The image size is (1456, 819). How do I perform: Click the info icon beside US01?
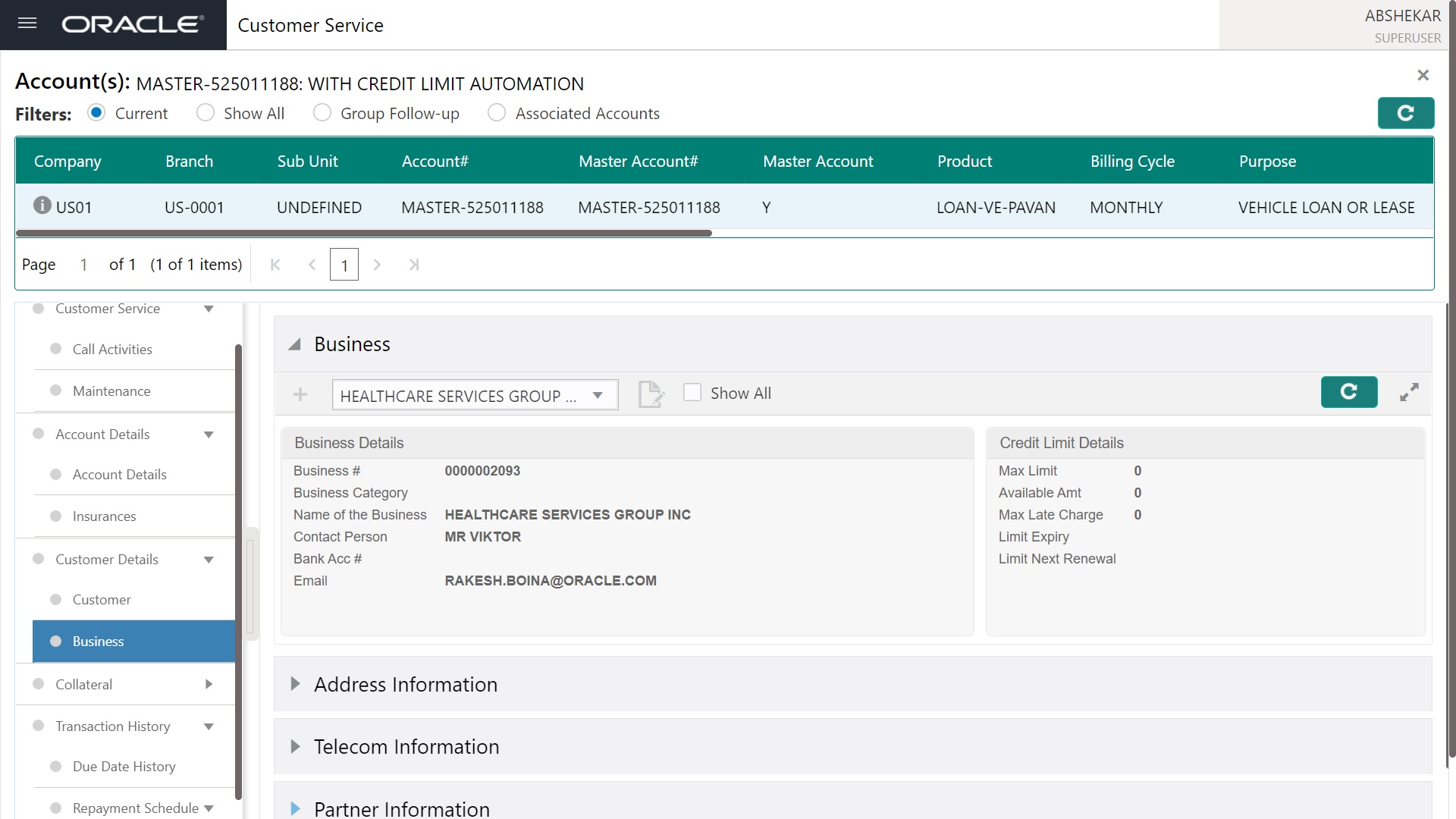click(x=42, y=206)
